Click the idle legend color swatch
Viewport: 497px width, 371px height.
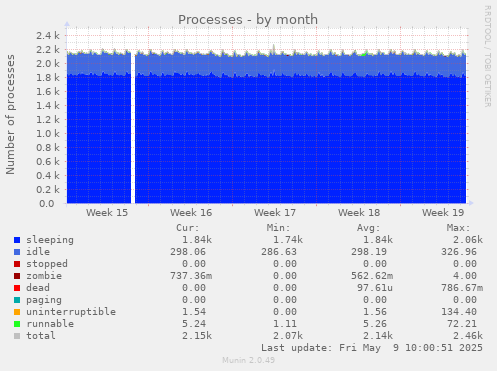(17, 252)
